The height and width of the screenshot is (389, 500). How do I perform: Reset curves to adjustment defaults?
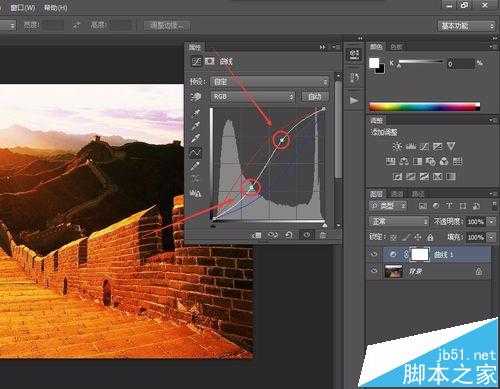(x=289, y=235)
